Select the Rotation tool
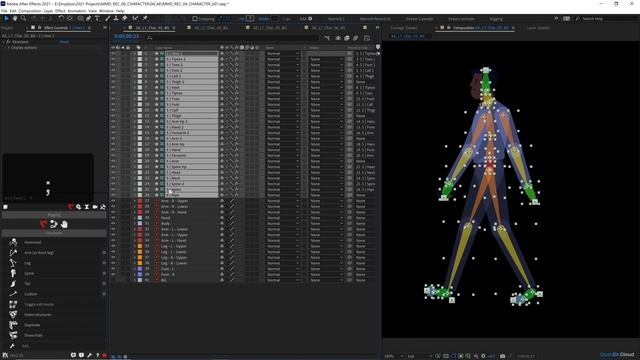The width and height of the screenshot is (640, 360). [61, 18]
